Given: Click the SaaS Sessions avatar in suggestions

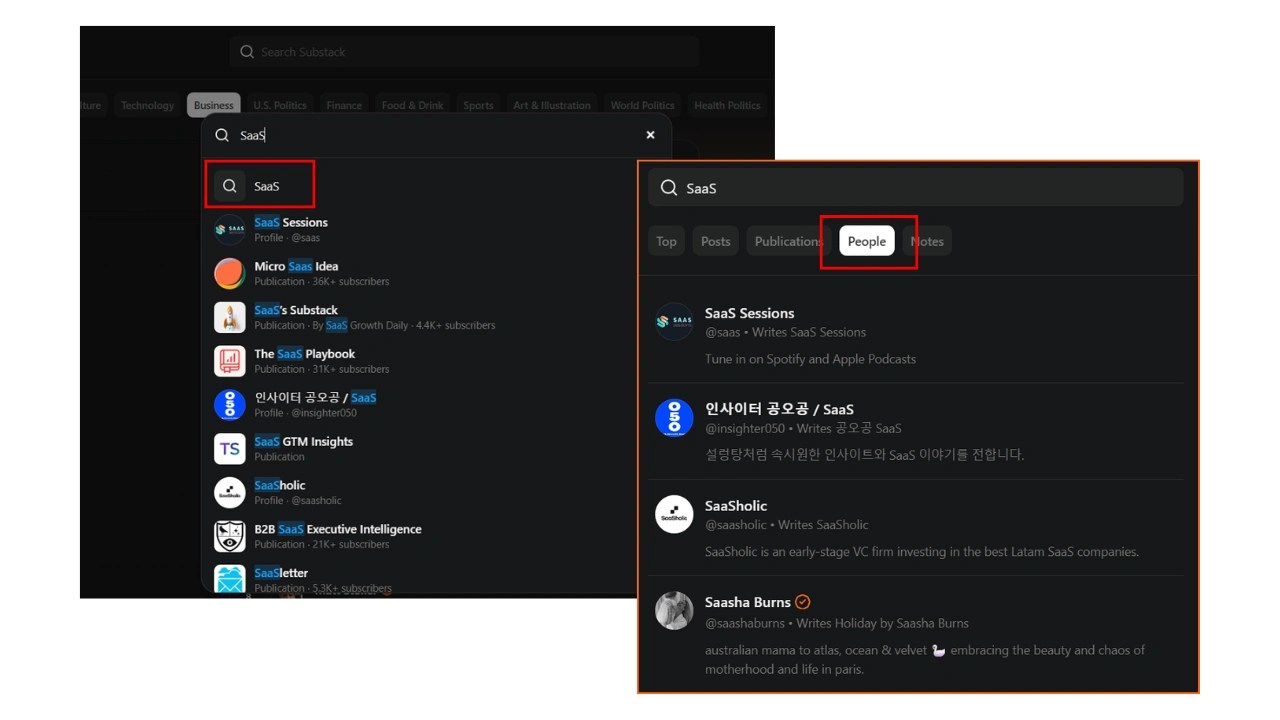Looking at the screenshot, I should pyautogui.click(x=230, y=230).
